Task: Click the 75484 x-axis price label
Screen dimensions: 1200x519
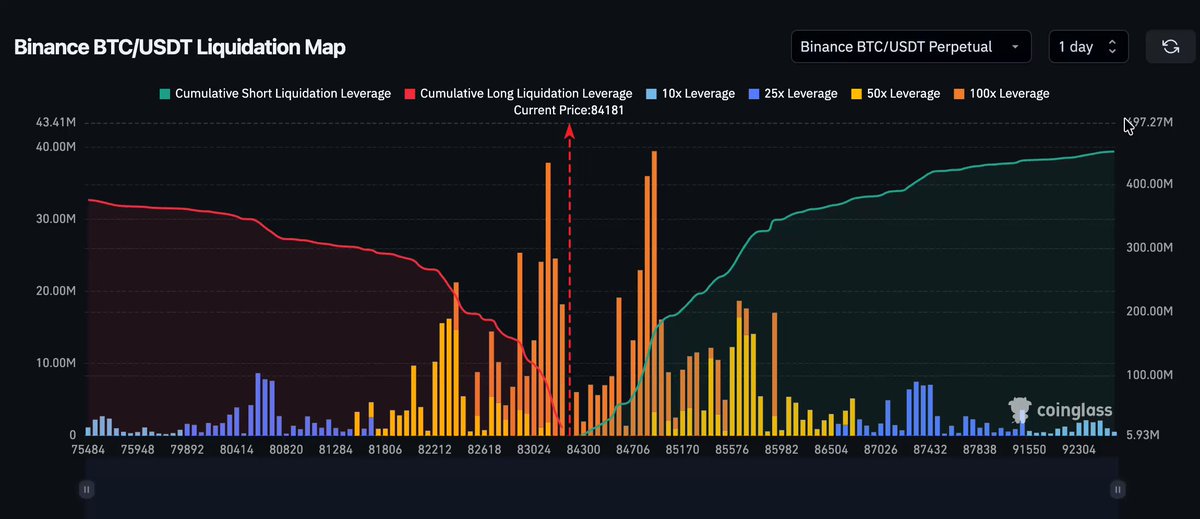Action: 89,451
